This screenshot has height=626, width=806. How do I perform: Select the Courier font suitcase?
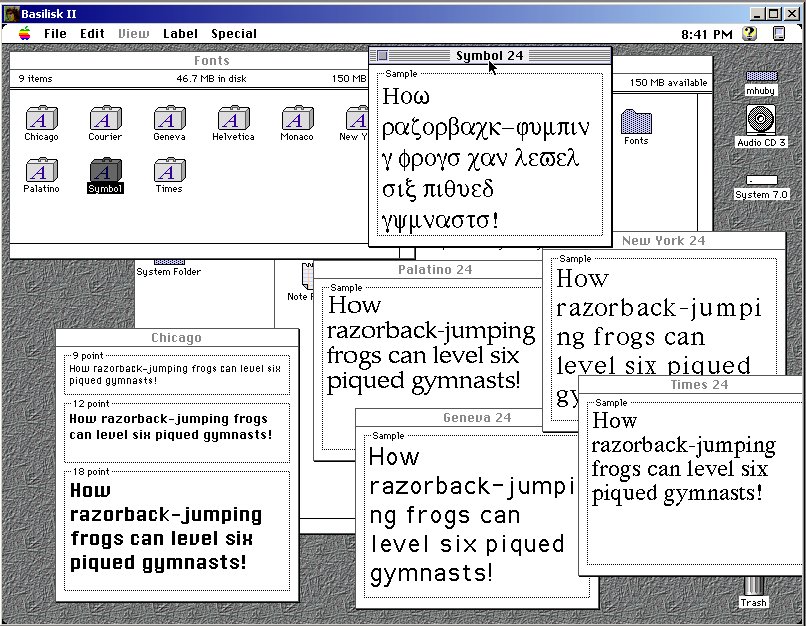click(x=105, y=119)
